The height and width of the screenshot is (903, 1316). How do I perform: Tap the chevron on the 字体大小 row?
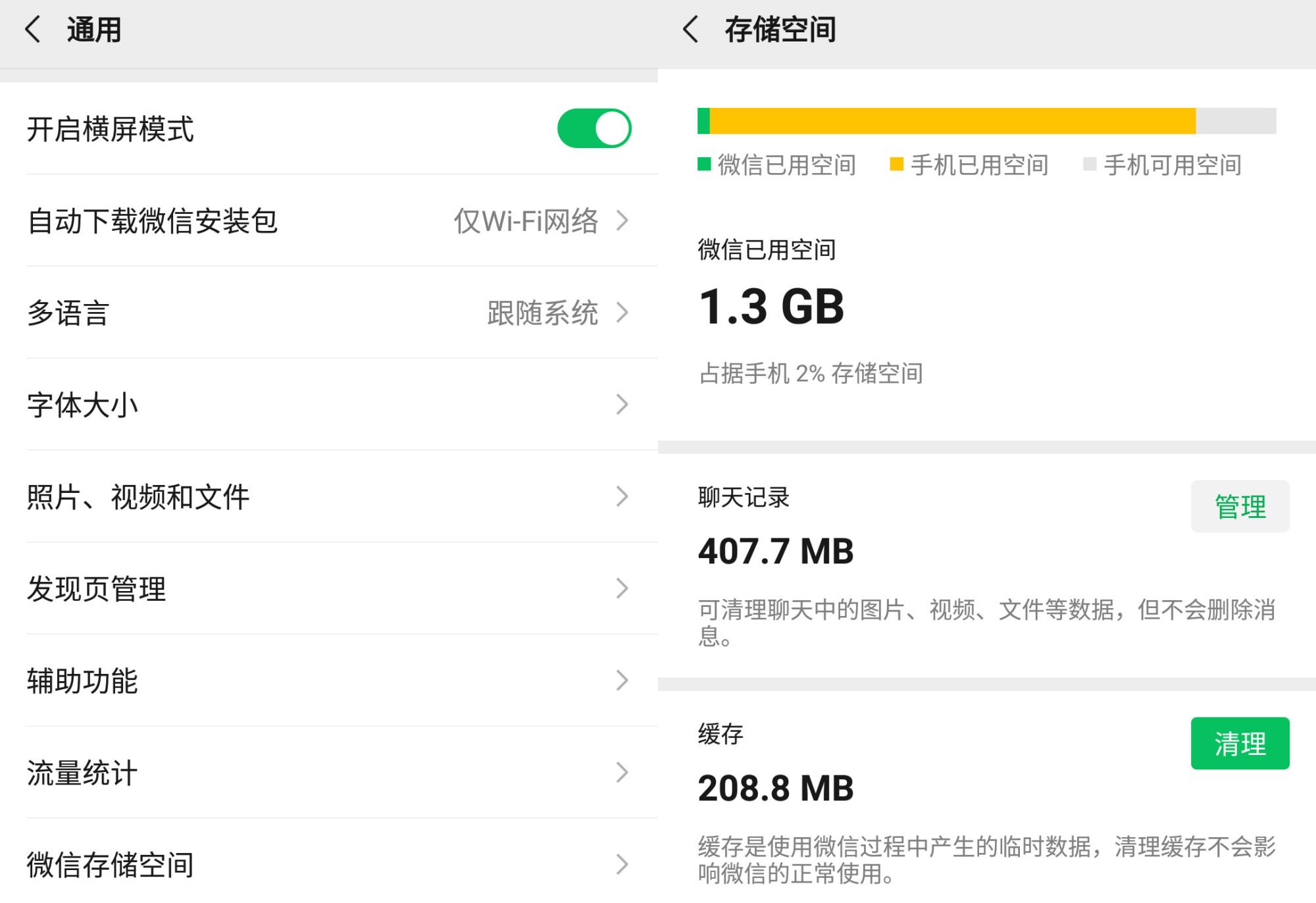coord(622,405)
